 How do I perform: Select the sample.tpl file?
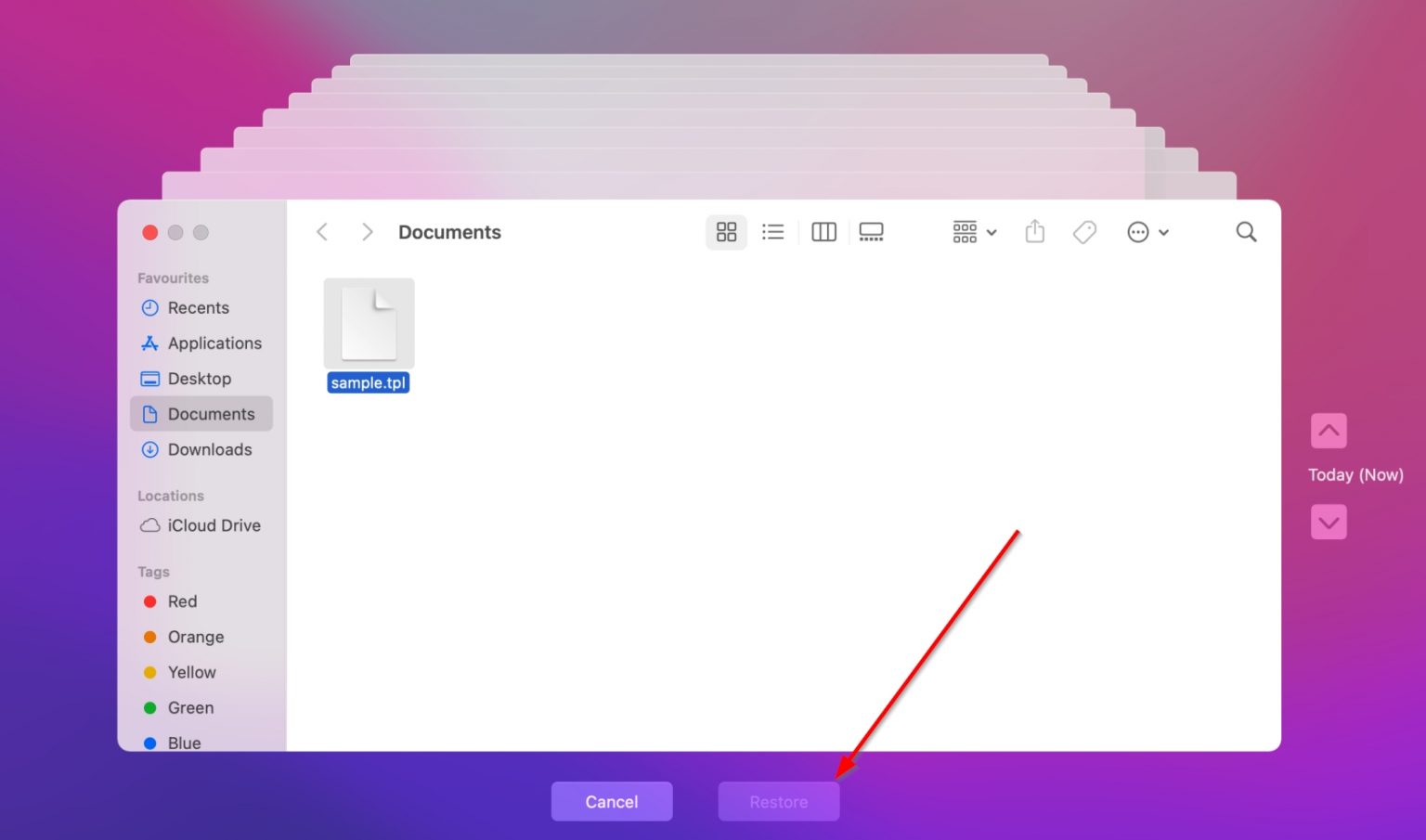368,323
